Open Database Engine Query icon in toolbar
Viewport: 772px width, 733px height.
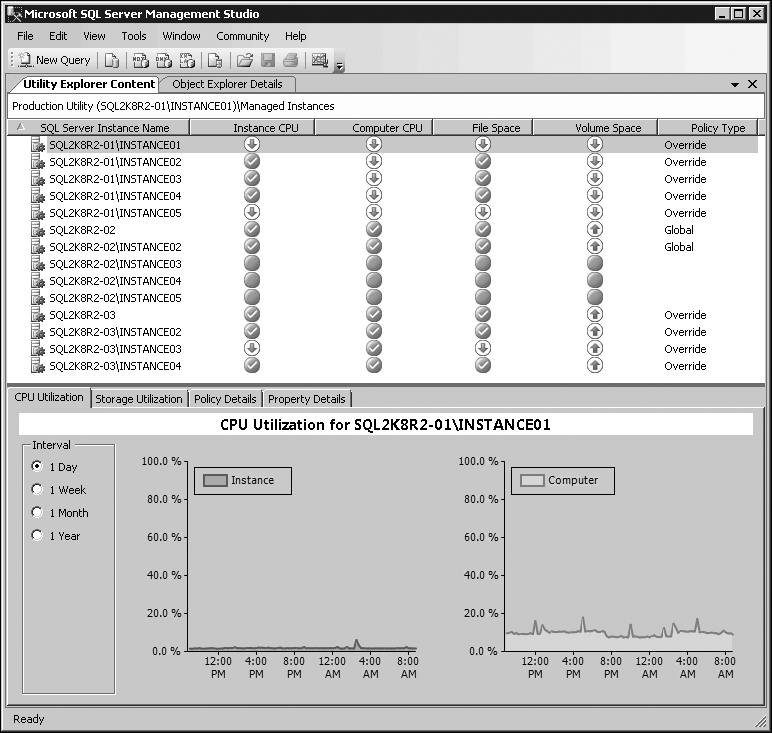(112, 61)
